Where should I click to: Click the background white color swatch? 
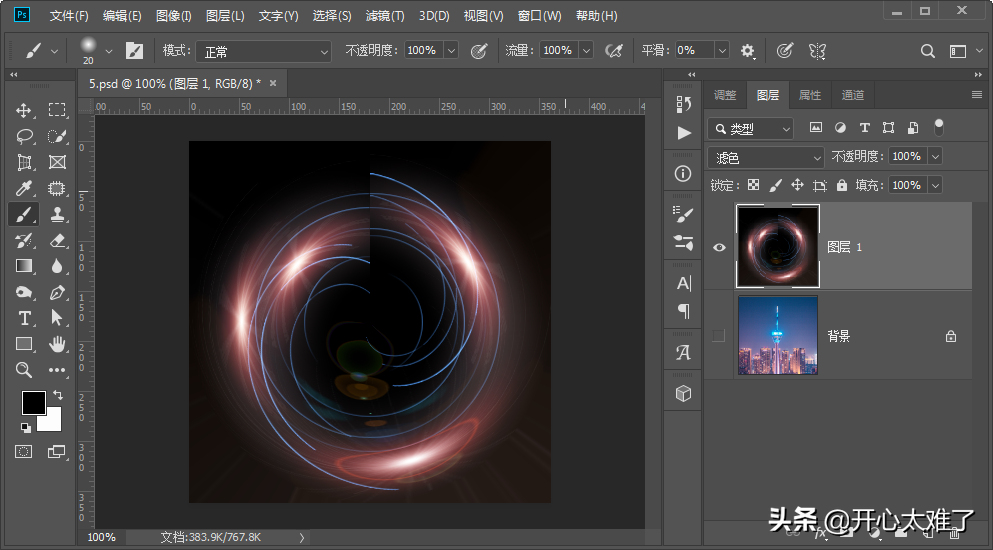(51, 421)
